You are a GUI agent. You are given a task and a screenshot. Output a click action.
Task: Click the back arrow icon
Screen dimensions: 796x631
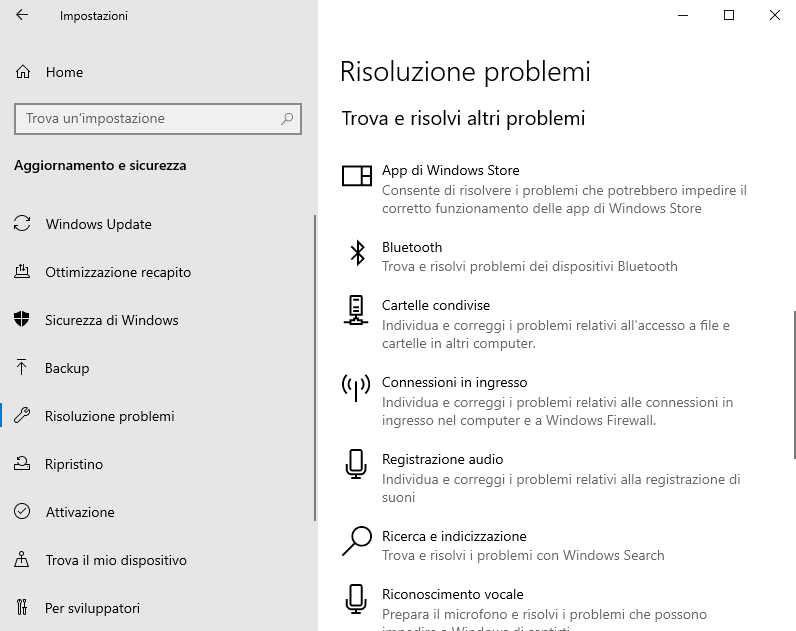(22, 16)
